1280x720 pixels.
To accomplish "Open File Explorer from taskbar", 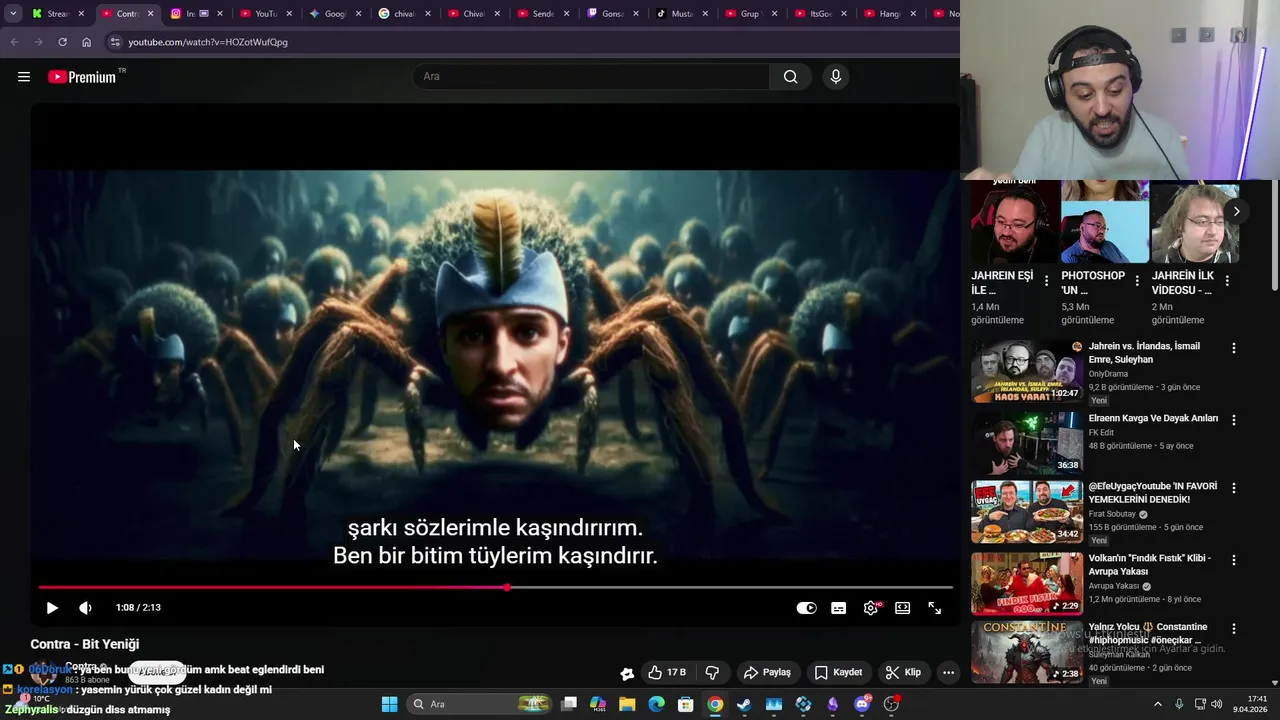I will click(627, 704).
